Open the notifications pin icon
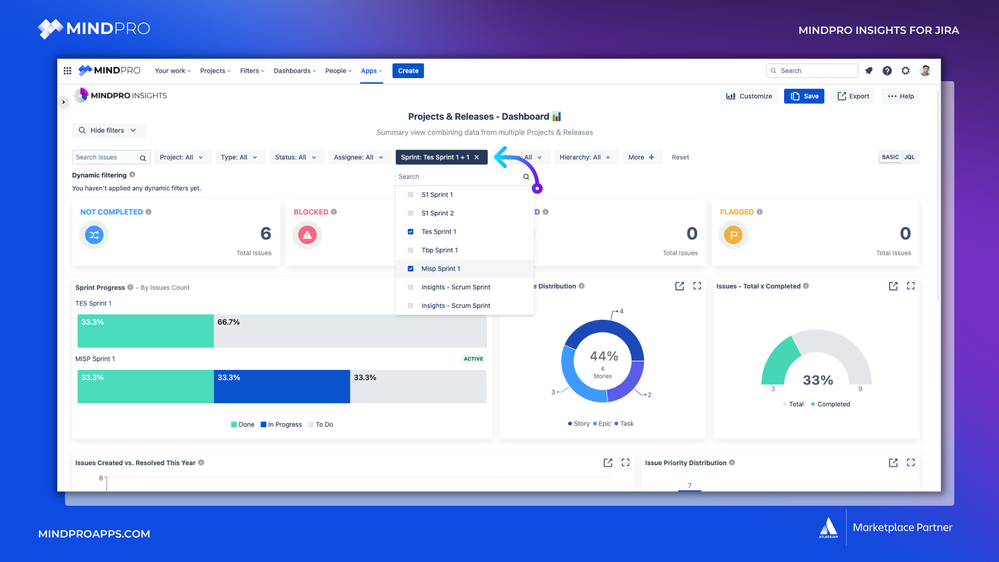Screen dimensions: 999x562 (x=868, y=71)
